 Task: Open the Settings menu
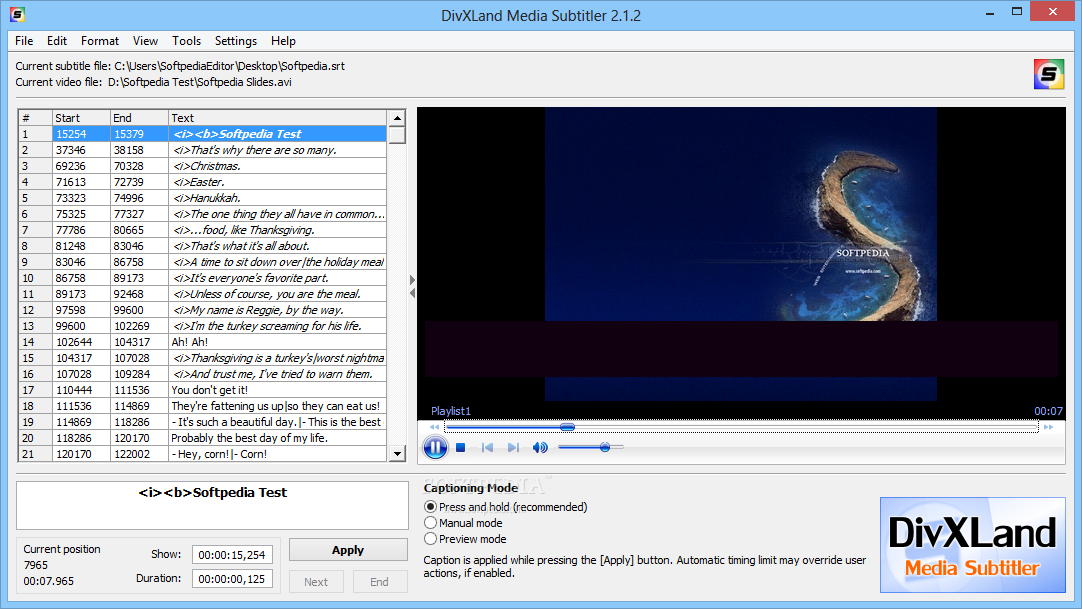click(x=235, y=41)
